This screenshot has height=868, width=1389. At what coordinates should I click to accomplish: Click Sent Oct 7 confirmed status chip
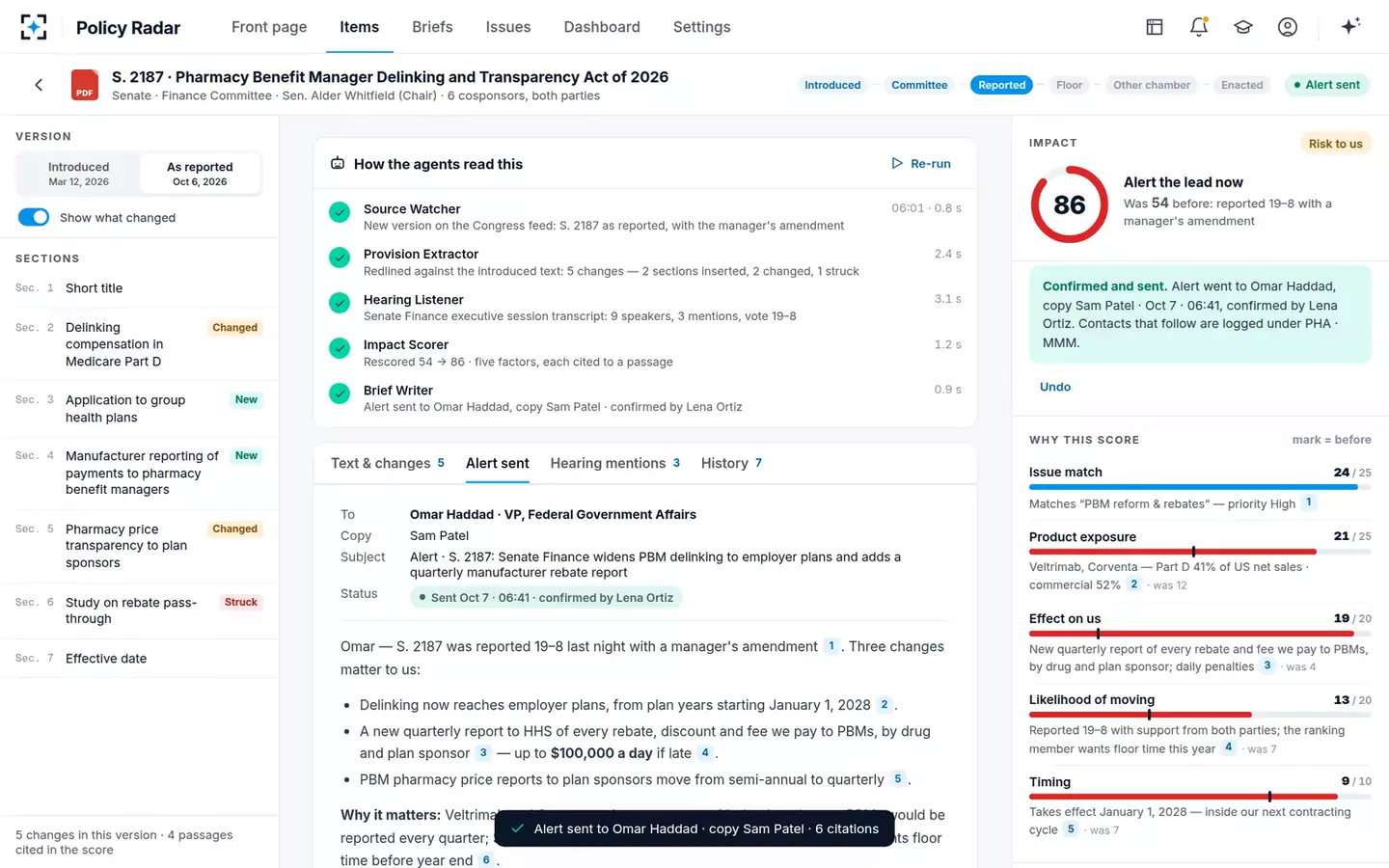click(546, 598)
